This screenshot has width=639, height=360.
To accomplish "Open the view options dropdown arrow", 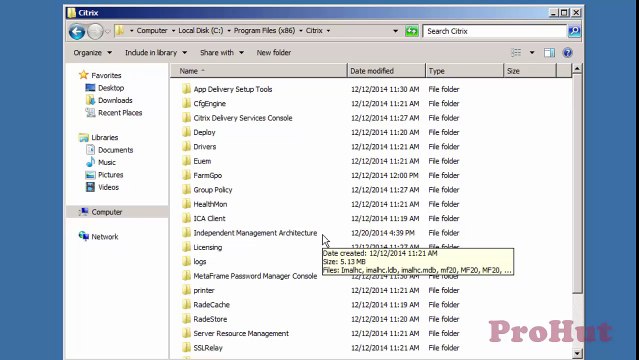I will [532, 53].
